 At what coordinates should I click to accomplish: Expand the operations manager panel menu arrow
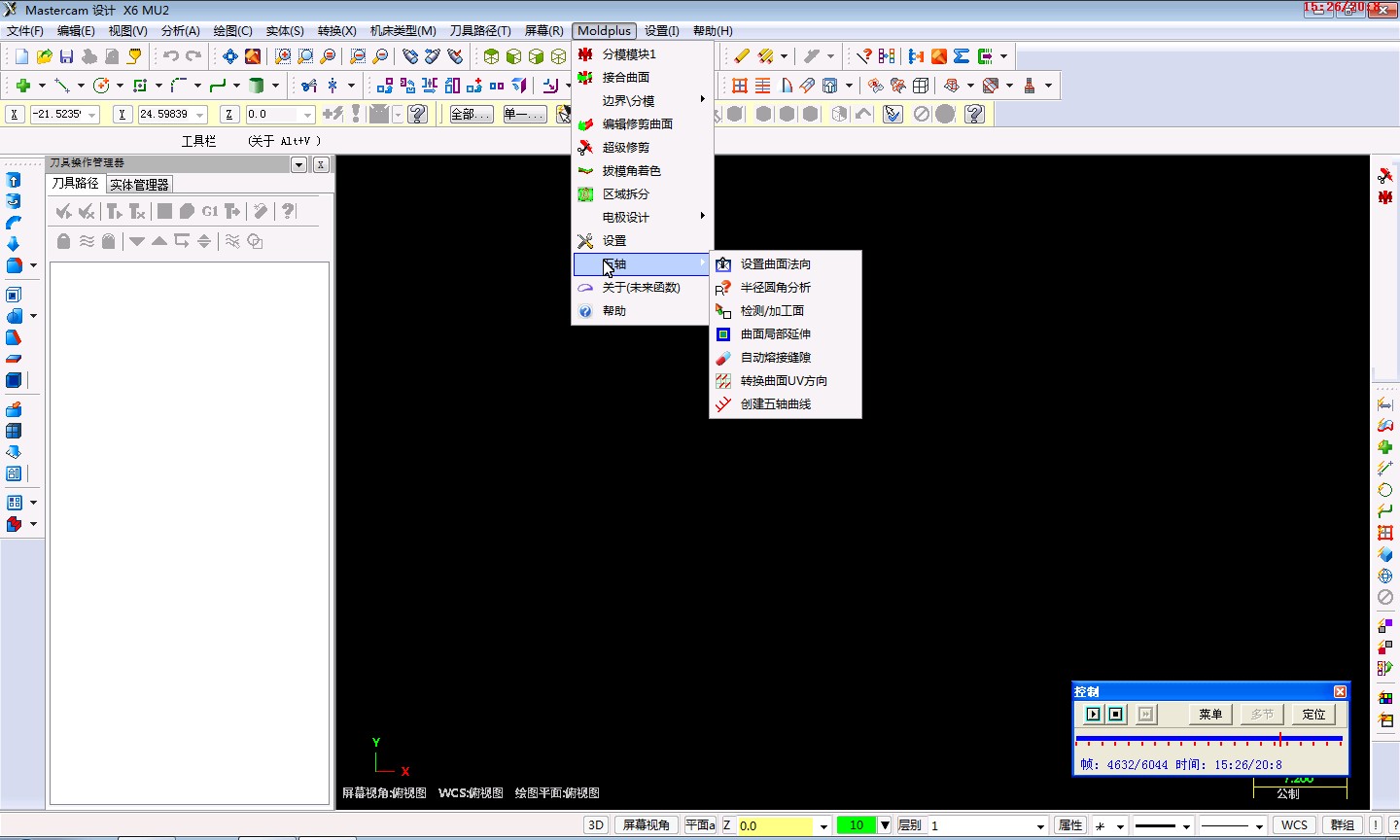tap(299, 165)
